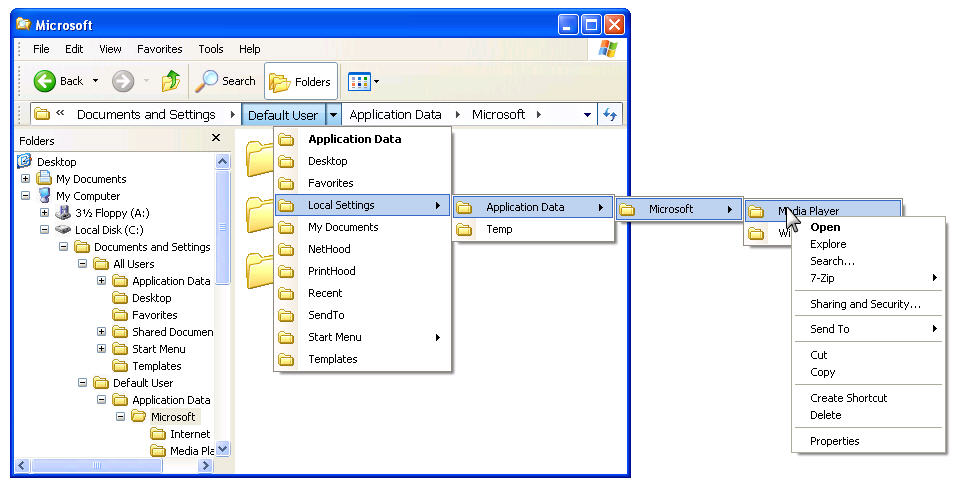
Task: Click the Application Data breadcrumb segment
Action: pyautogui.click(x=395, y=115)
